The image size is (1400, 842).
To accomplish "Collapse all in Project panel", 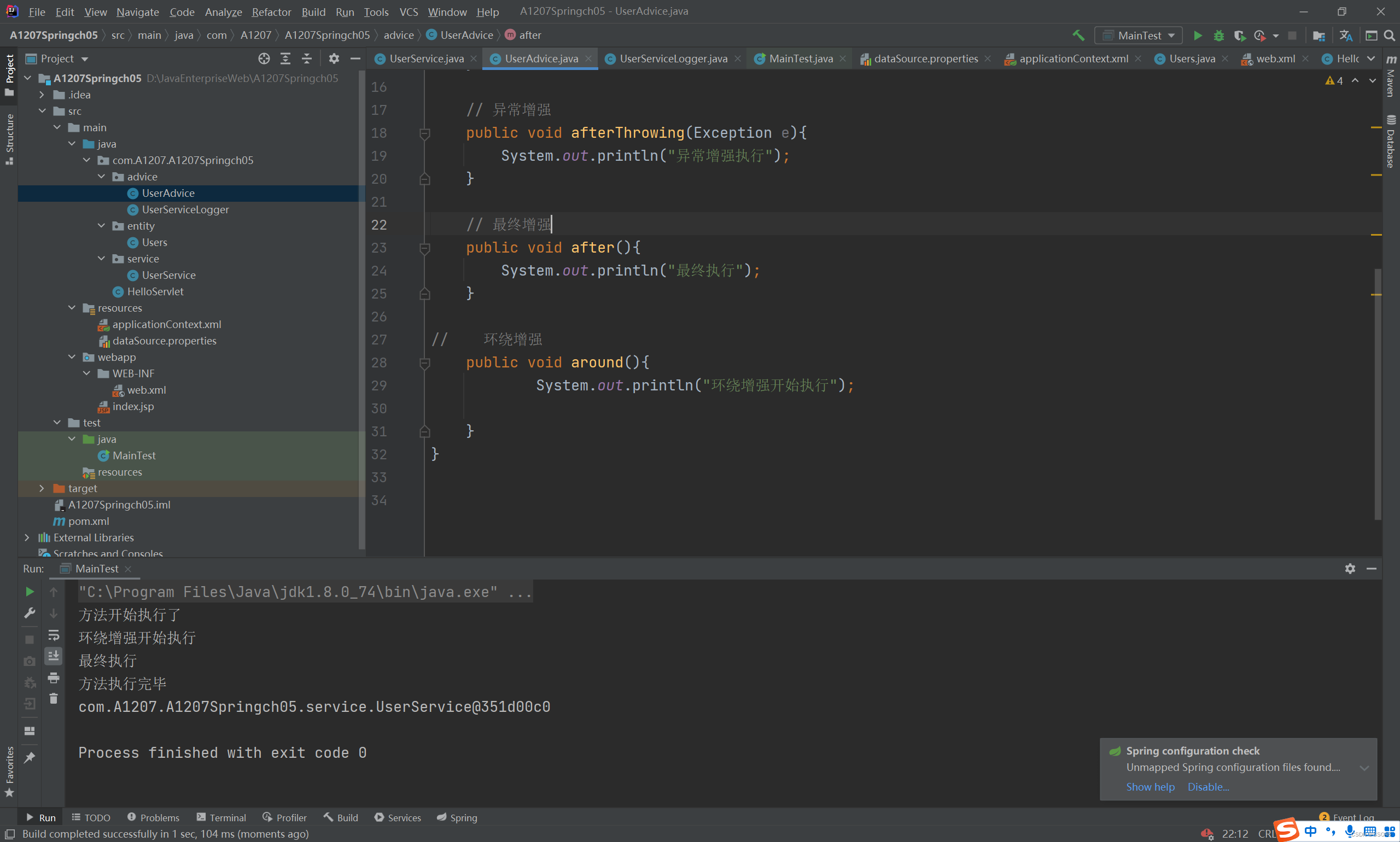I will coord(306,59).
